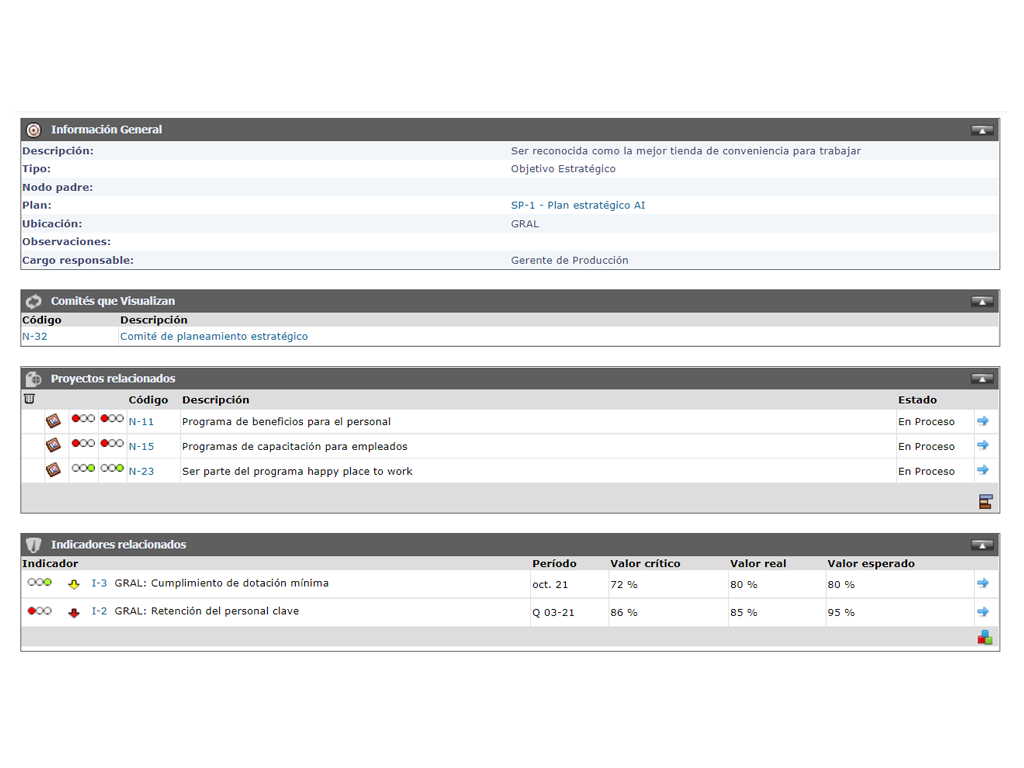Click the Proyectos relacionados header icon
Screen dimensions: 1024x768
[33, 379]
